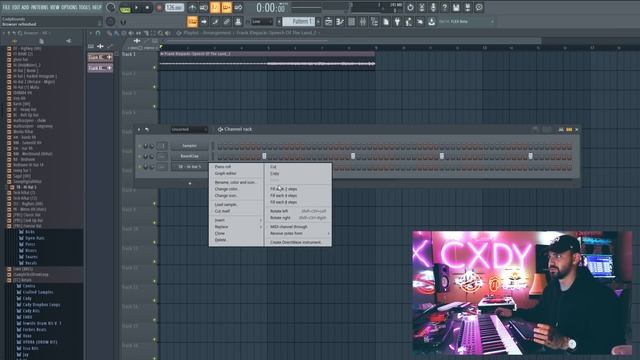Screen dimensions: 640x360
Task: Toggle Channel rack step/piano view icon
Action: click(x=569, y=129)
